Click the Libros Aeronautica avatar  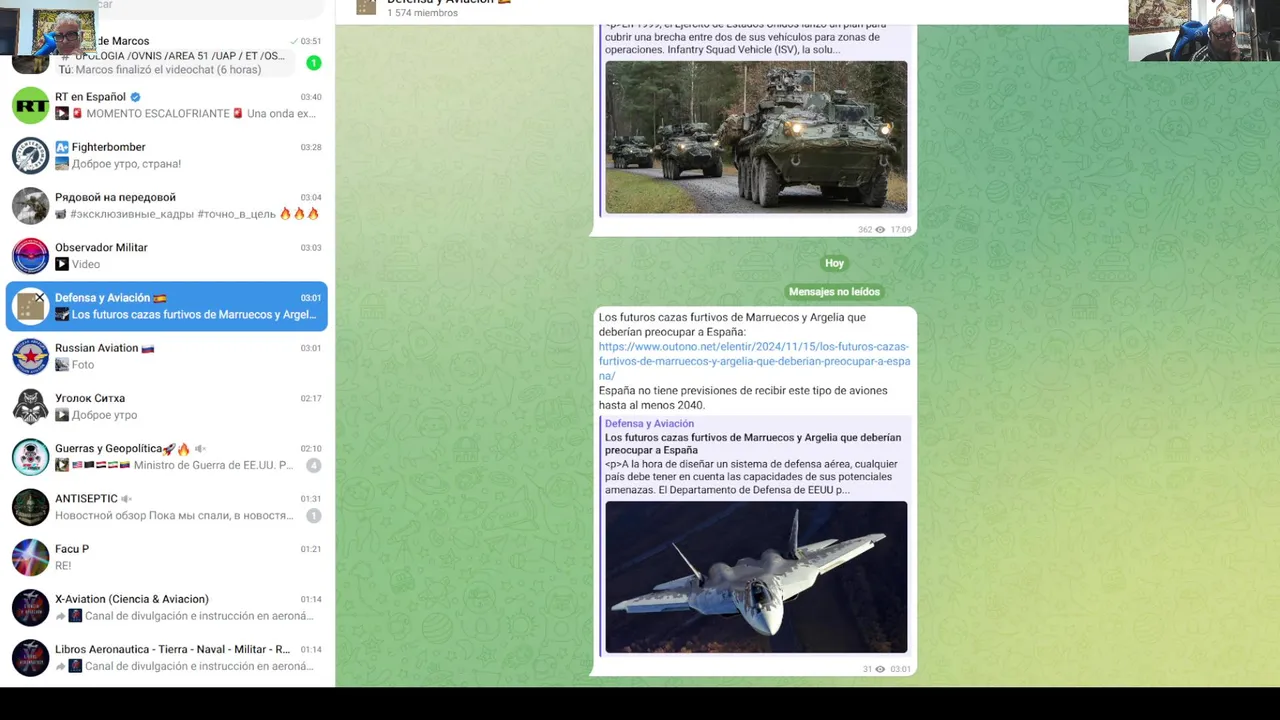pyautogui.click(x=30, y=658)
